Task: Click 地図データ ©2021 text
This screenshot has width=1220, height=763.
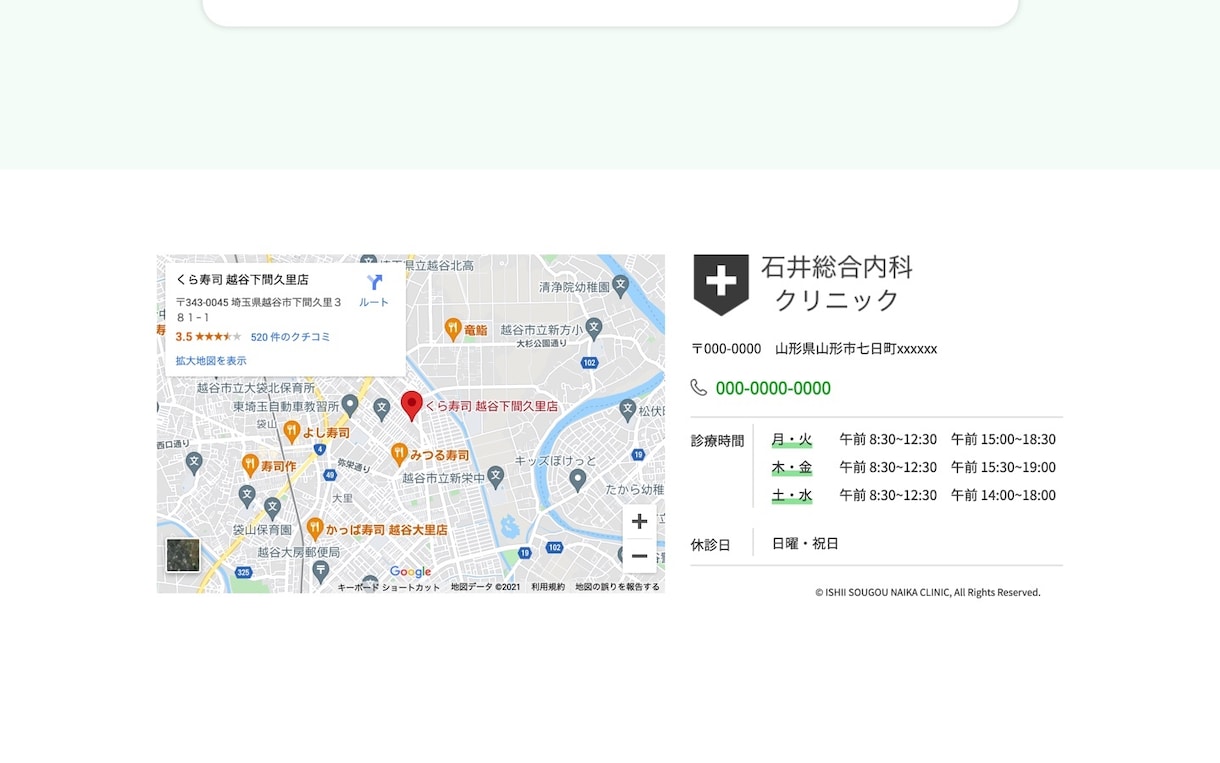Action: point(485,587)
